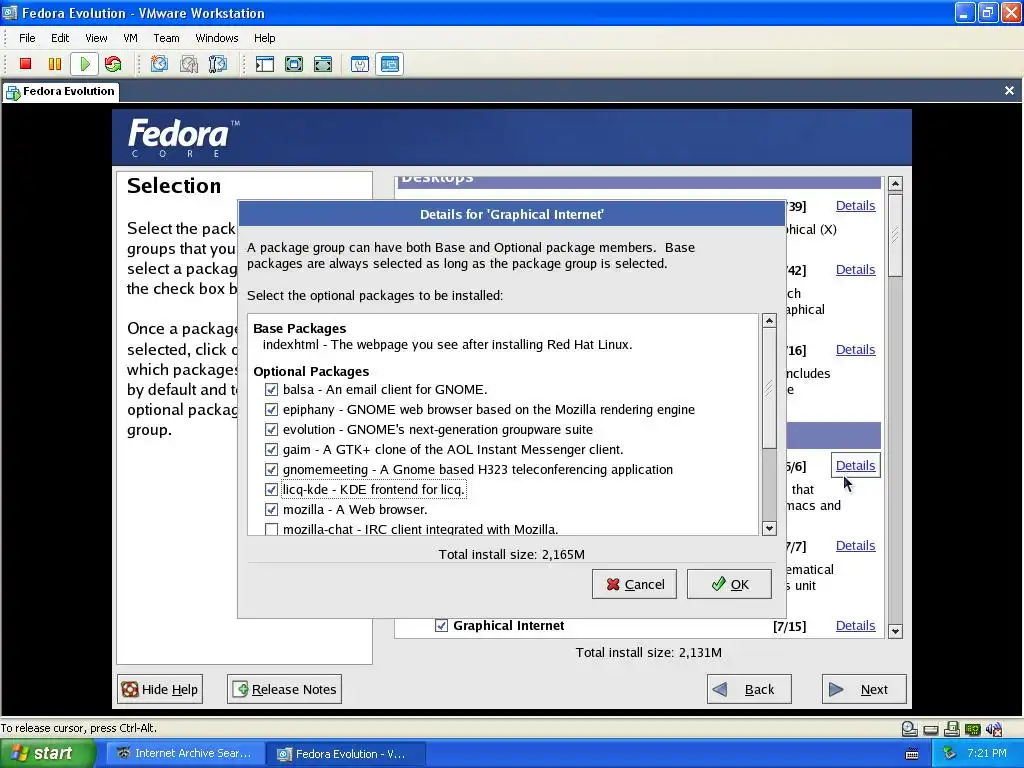Open the Team menu
1024x768 pixels.
click(x=167, y=38)
